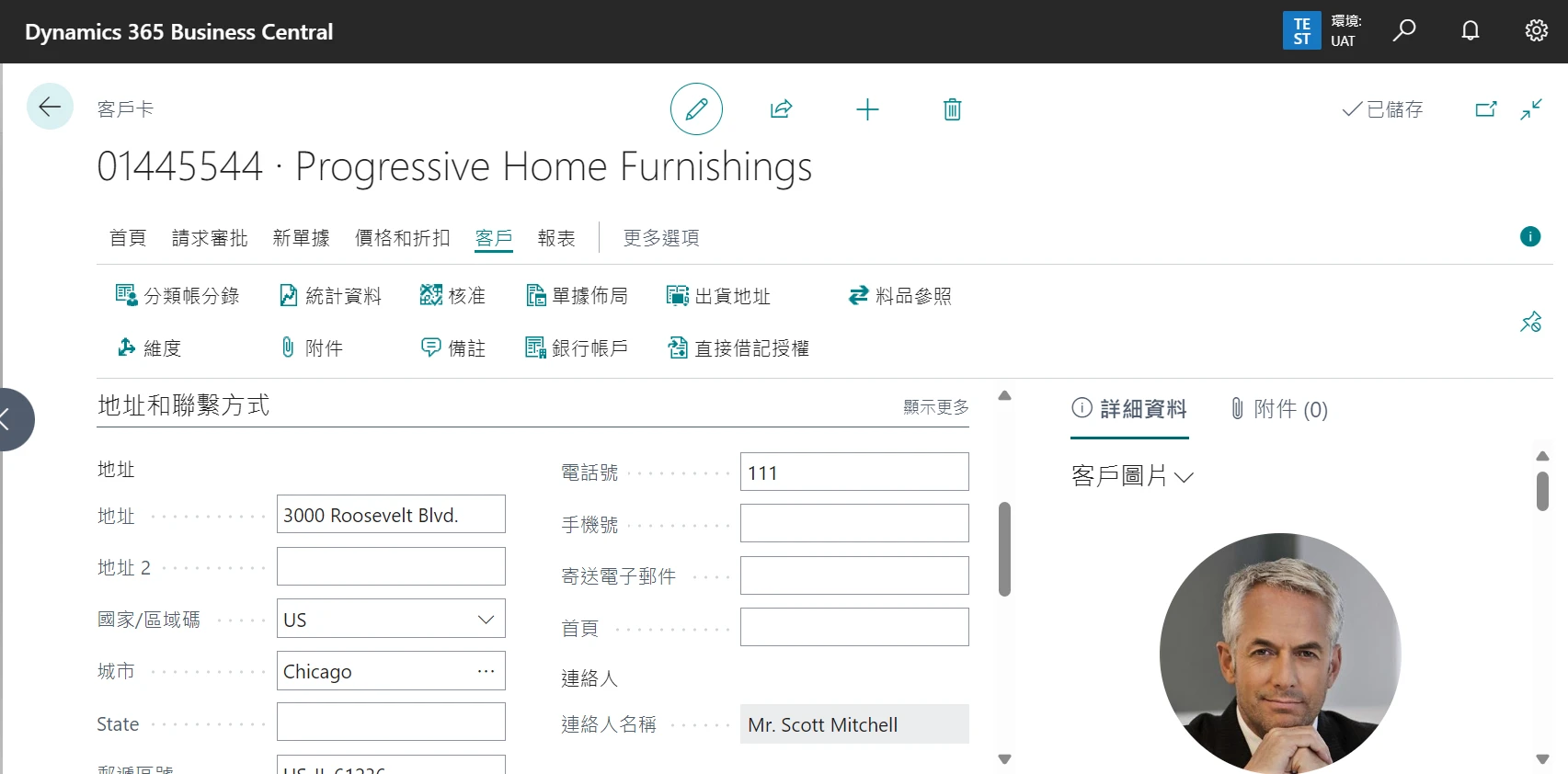Switch to the 附件 (0) factbox tab
Screen dimensions: 1568x774
[1279, 409]
